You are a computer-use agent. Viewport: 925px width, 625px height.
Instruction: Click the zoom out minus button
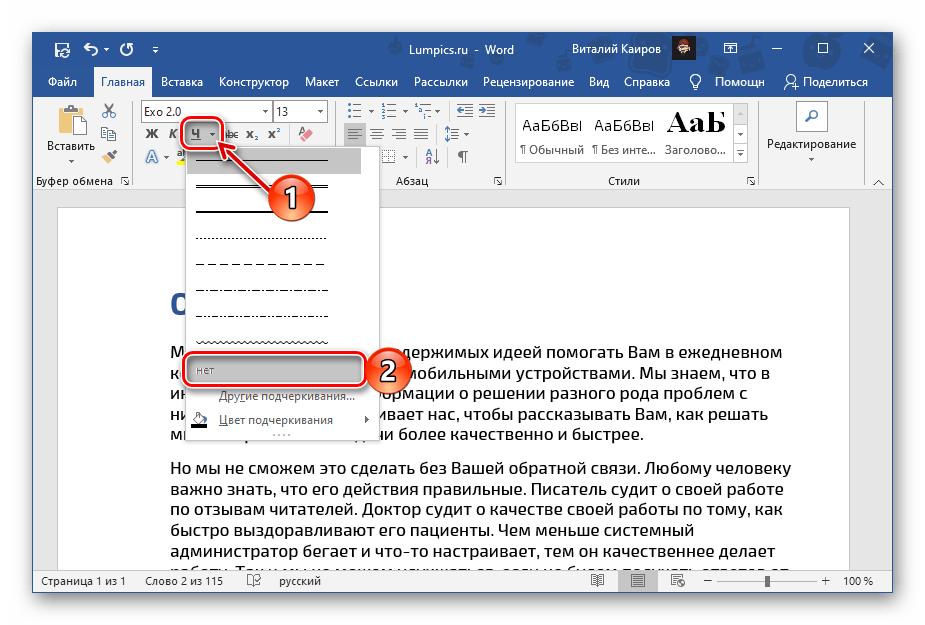(x=707, y=581)
